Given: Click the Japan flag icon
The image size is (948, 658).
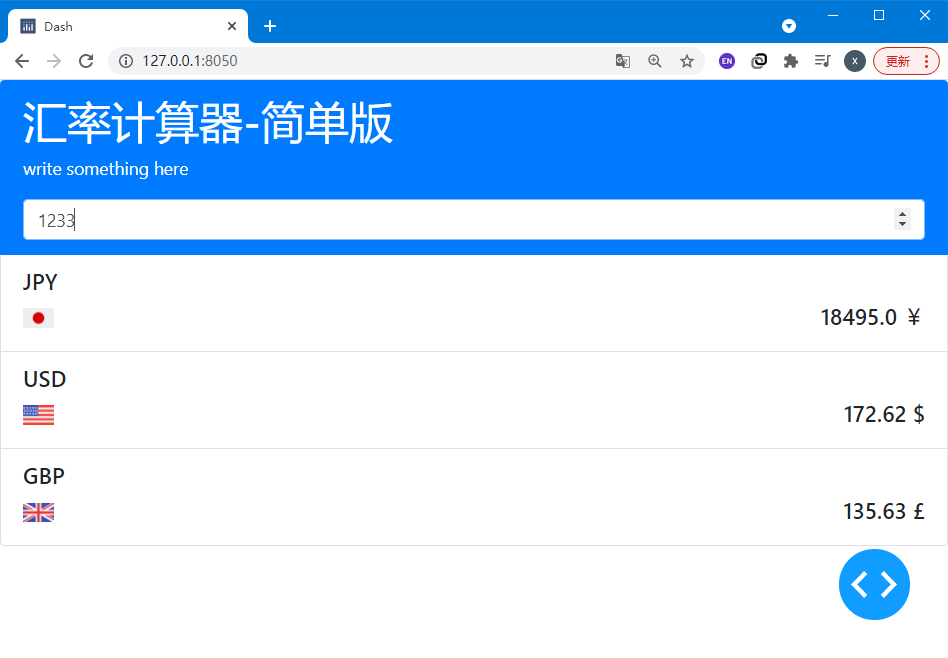Looking at the screenshot, I should (39, 318).
